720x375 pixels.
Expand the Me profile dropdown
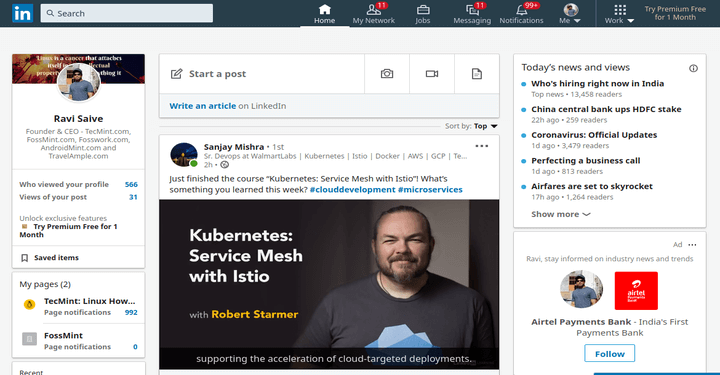coord(570,14)
